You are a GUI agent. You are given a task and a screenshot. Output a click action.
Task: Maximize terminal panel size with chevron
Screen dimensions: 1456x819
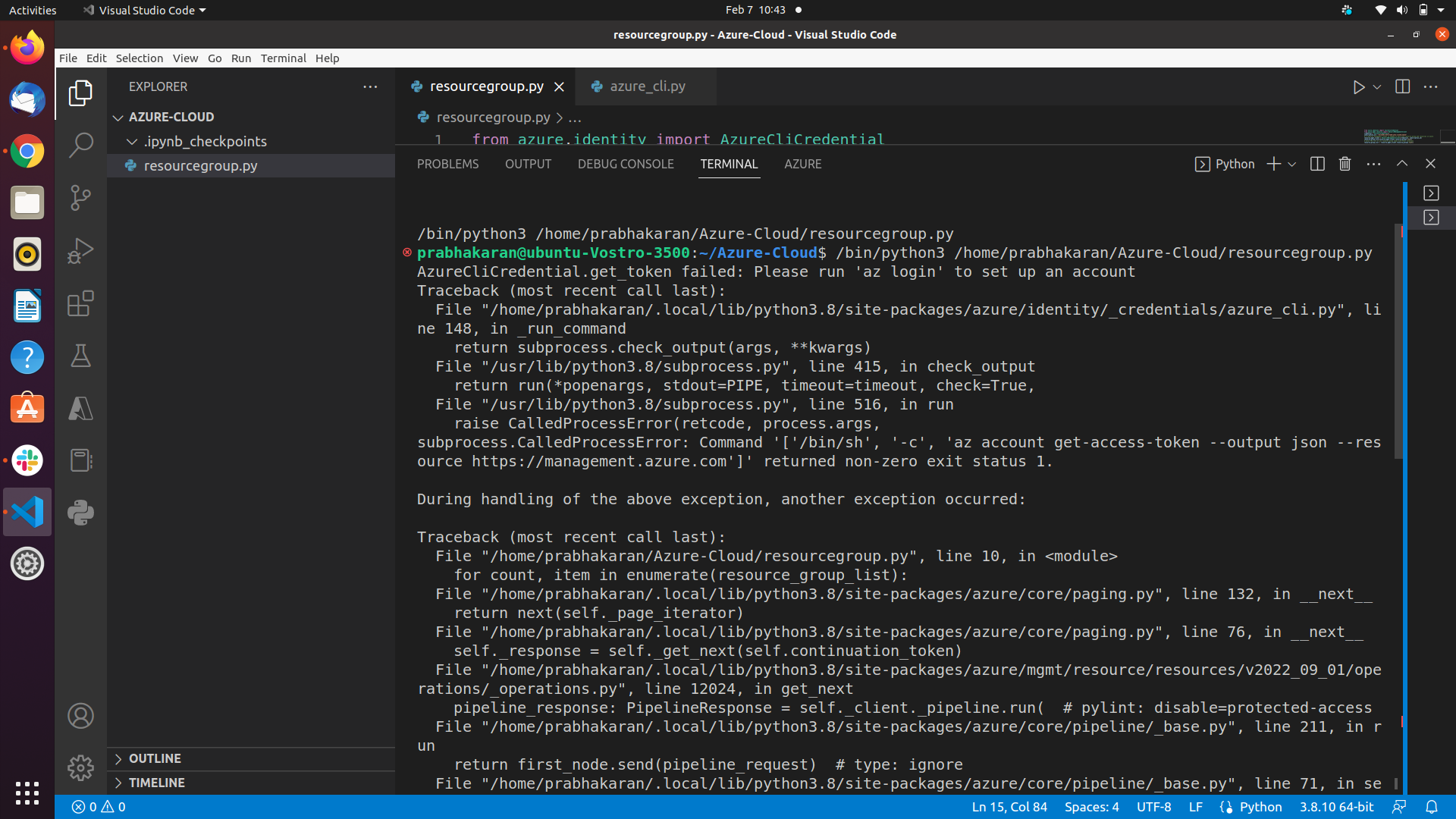[x=1401, y=164]
